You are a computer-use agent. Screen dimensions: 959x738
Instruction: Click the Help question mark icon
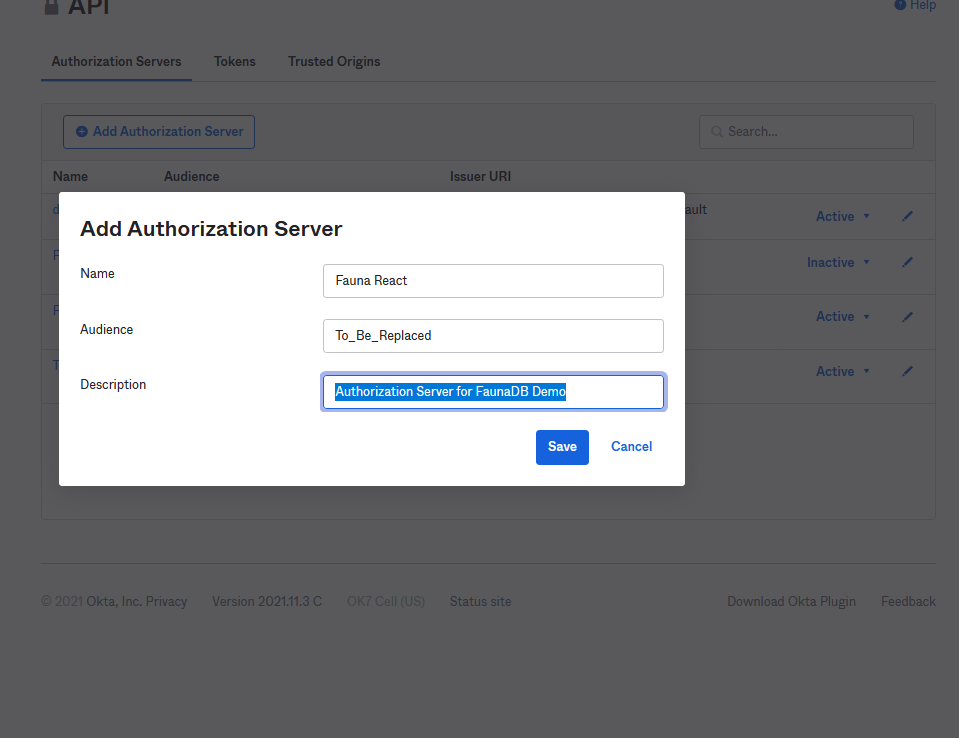(x=900, y=5)
